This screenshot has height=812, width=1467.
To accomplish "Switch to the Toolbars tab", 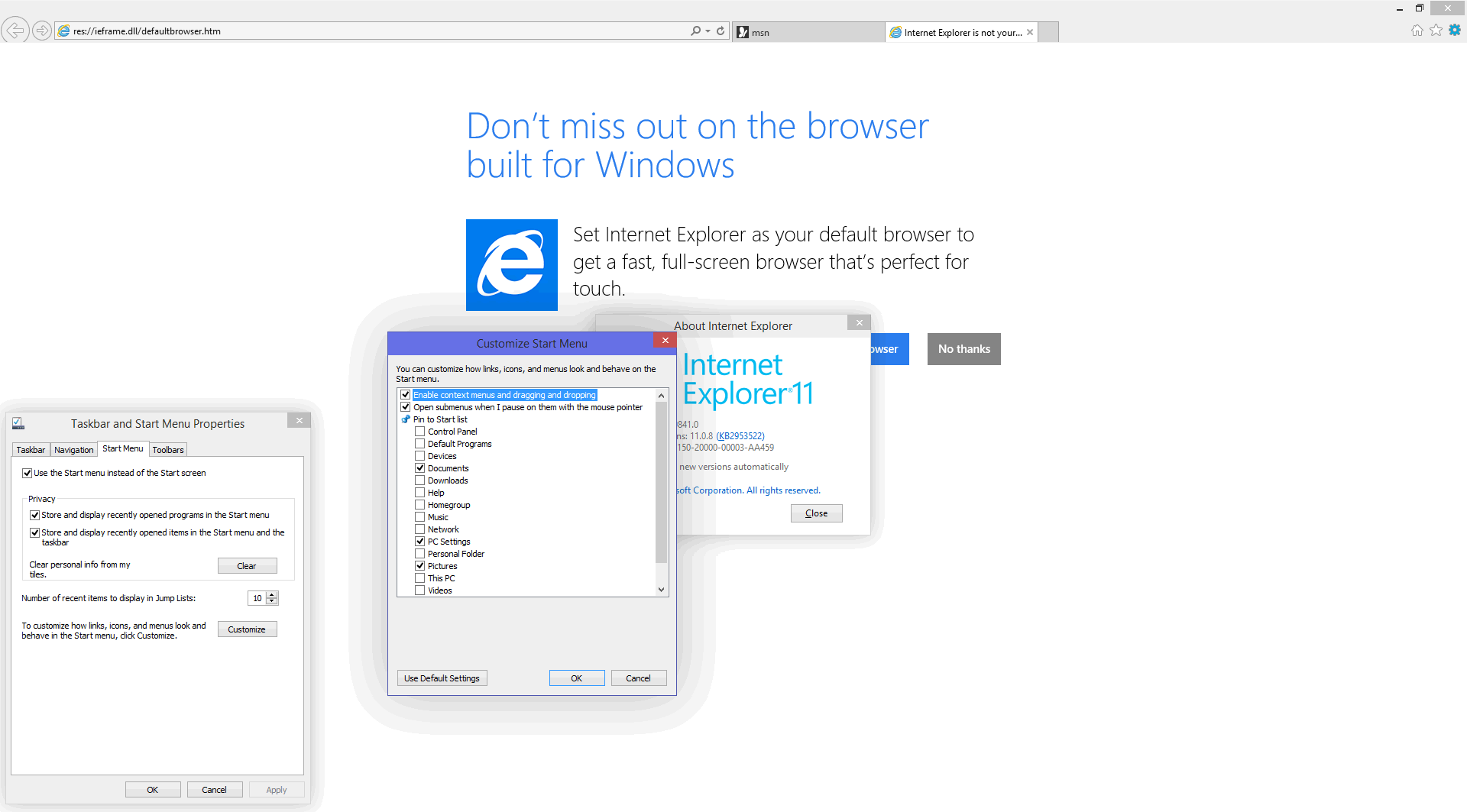I will (x=168, y=450).
